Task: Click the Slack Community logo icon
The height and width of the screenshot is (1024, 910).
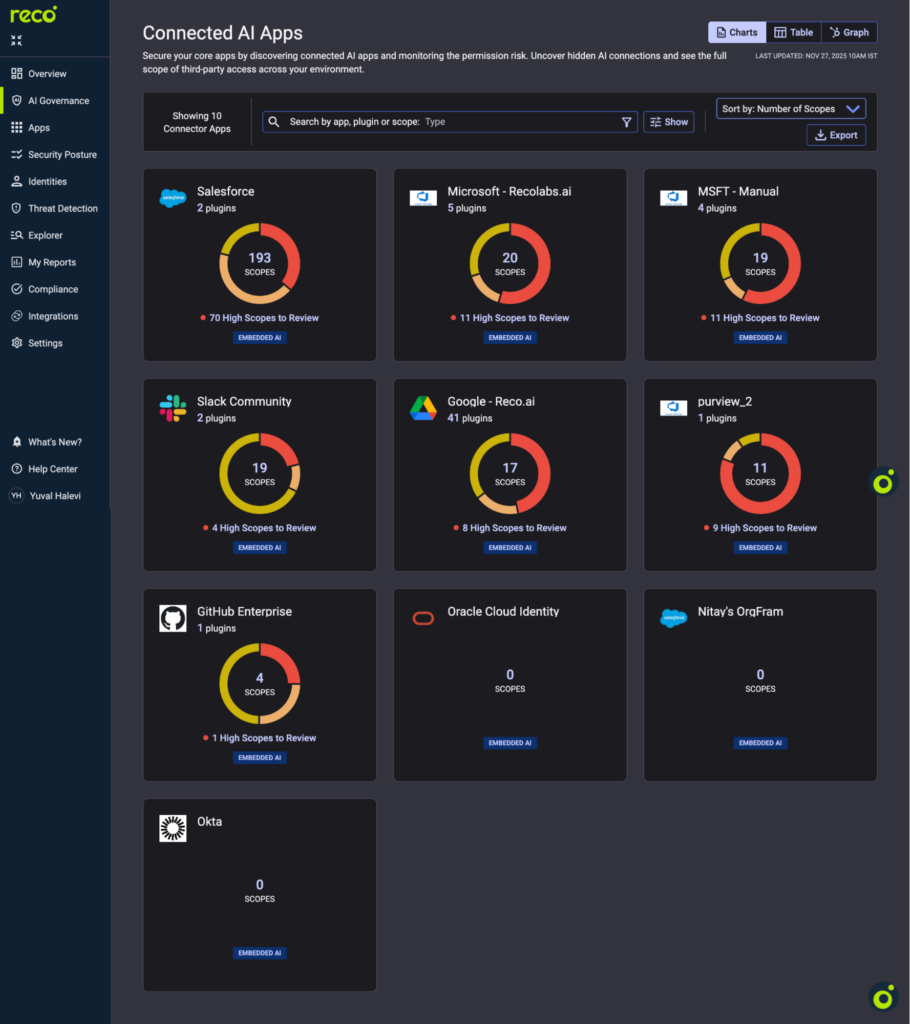Action: tap(172, 408)
